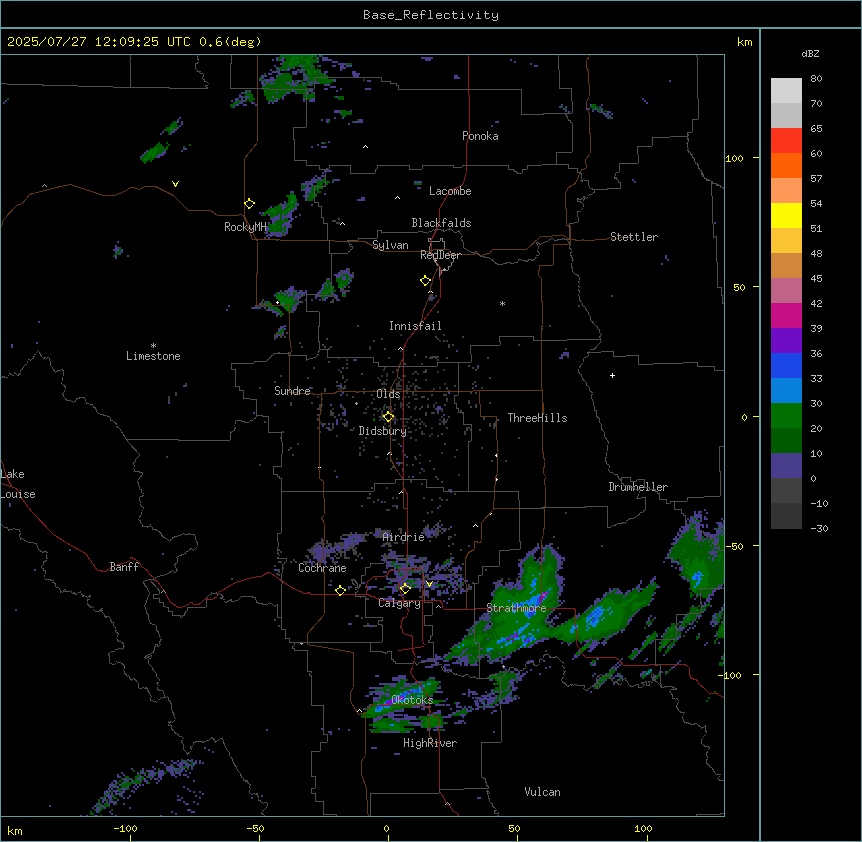862x842 pixels.
Task: Click the slate purple 10 dBZ legend swatch
Action: tap(786, 466)
